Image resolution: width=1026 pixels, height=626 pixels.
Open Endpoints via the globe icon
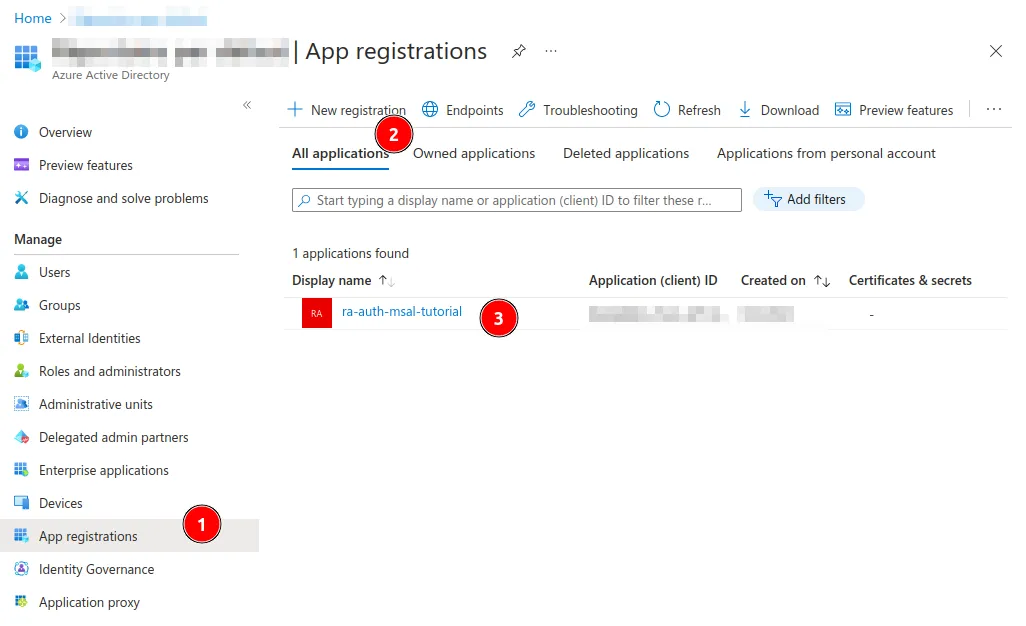[431, 110]
